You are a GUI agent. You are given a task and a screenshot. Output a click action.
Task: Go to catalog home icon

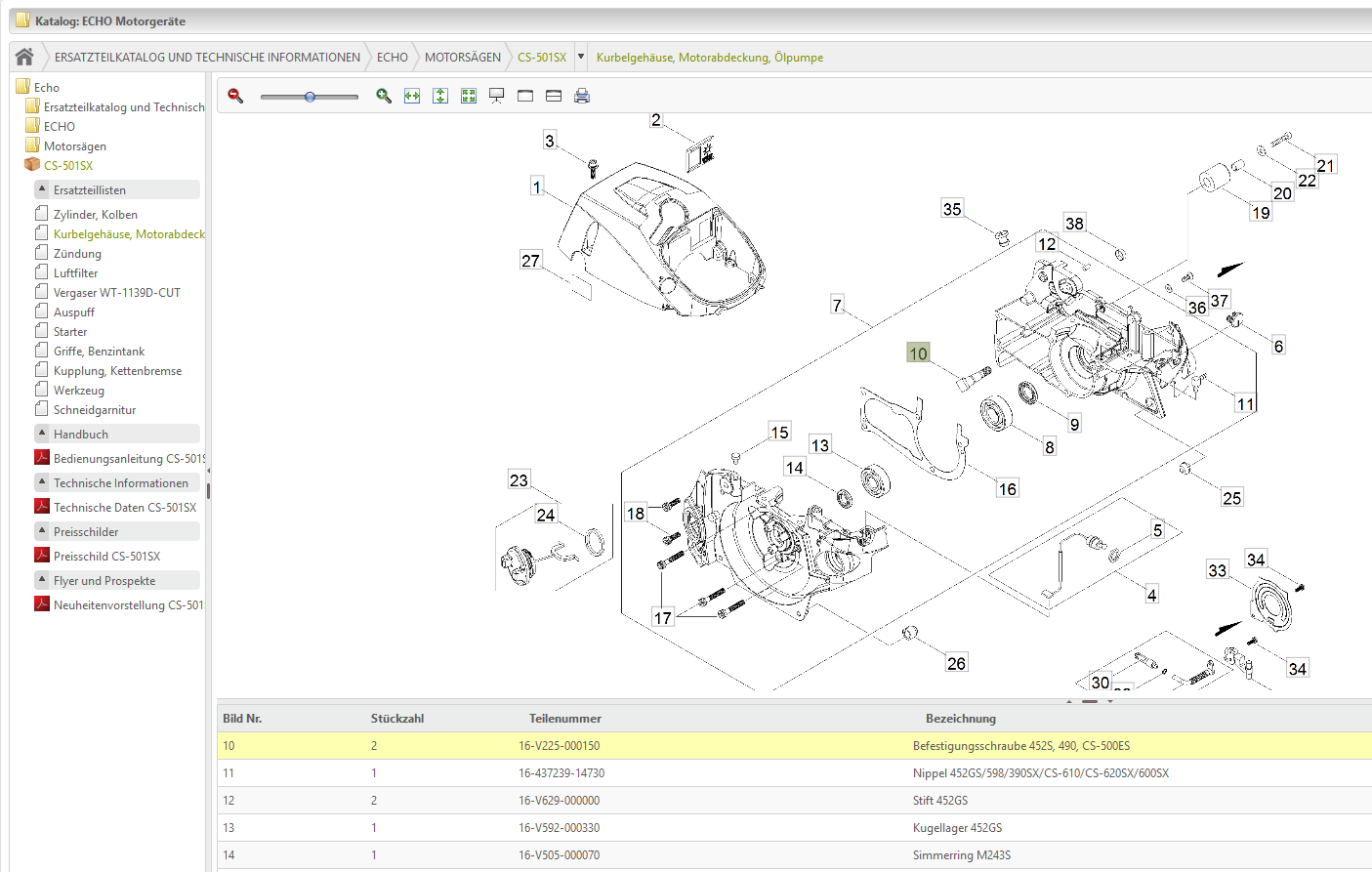24,57
